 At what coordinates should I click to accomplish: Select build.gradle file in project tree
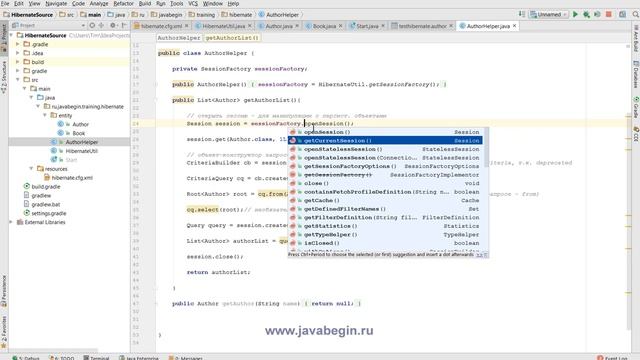tap(46, 187)
